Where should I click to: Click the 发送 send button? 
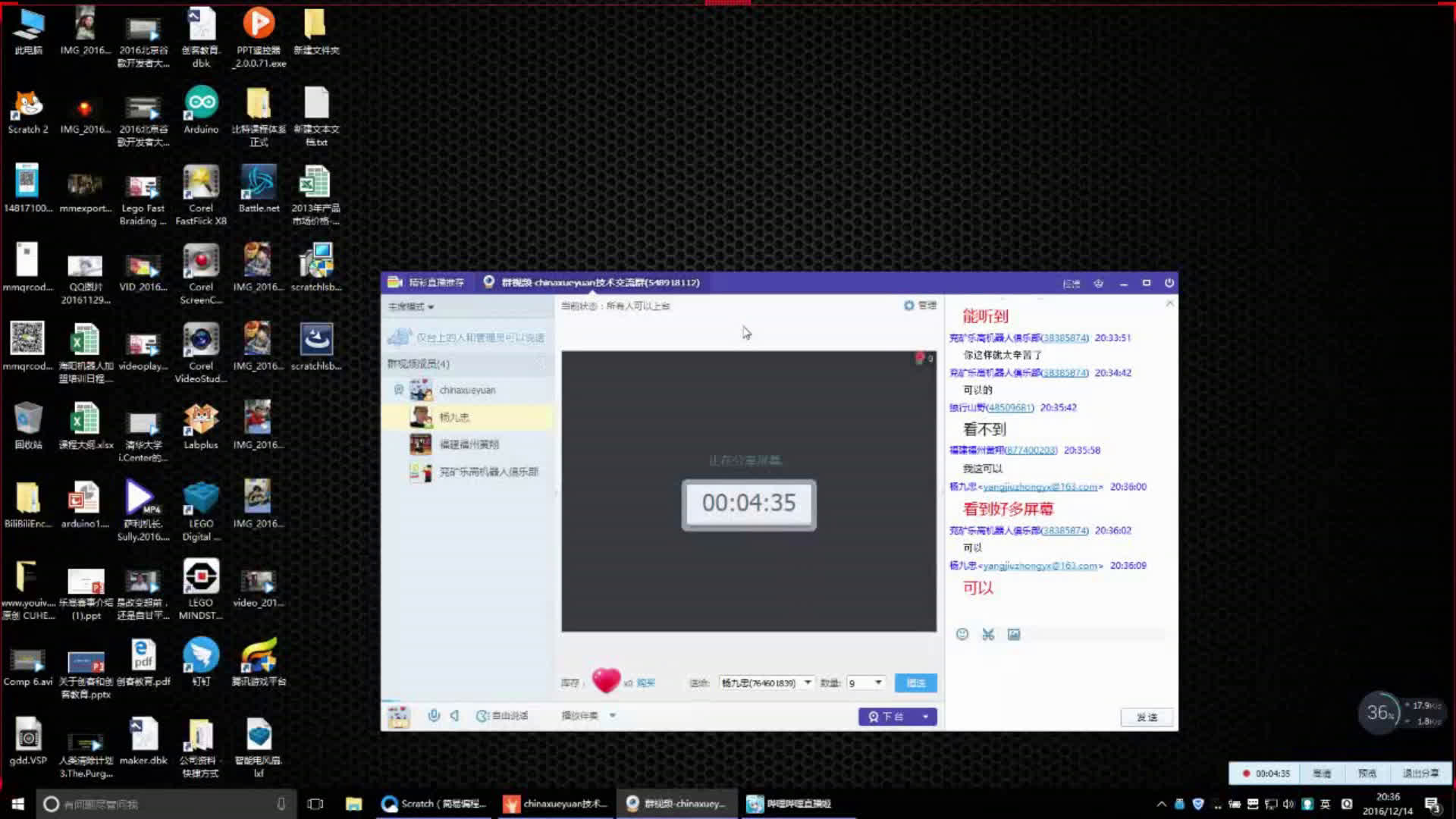click(x=1147, y=717)
